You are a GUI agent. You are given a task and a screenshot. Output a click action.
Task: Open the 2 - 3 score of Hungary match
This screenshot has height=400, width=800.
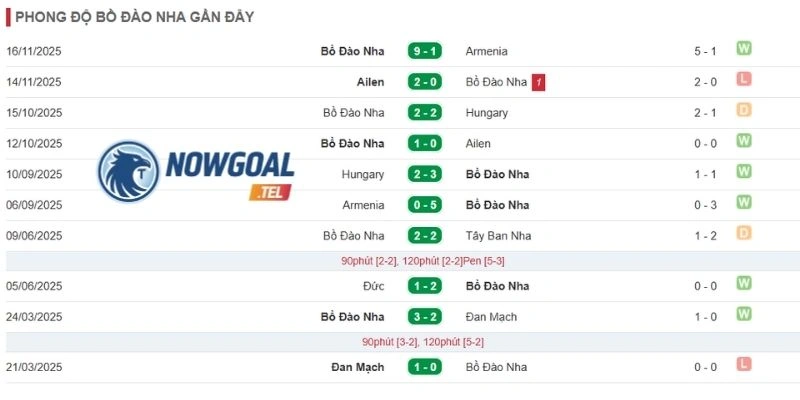point(424,174)
